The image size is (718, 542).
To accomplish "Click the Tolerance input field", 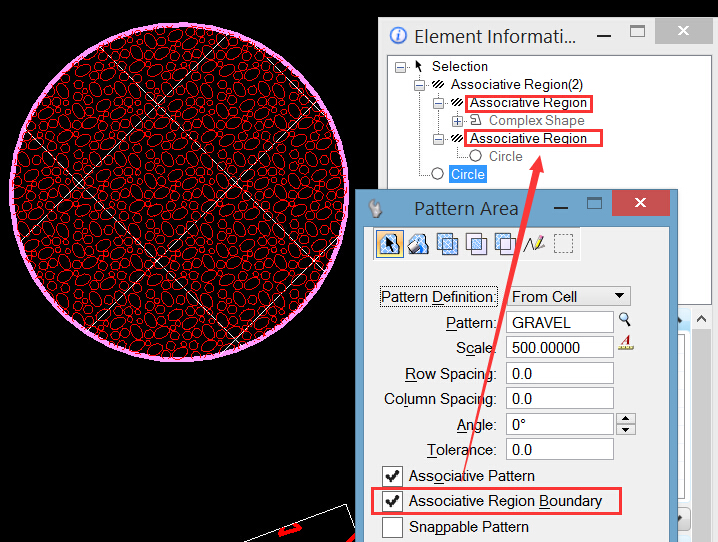I will (560, 450).
